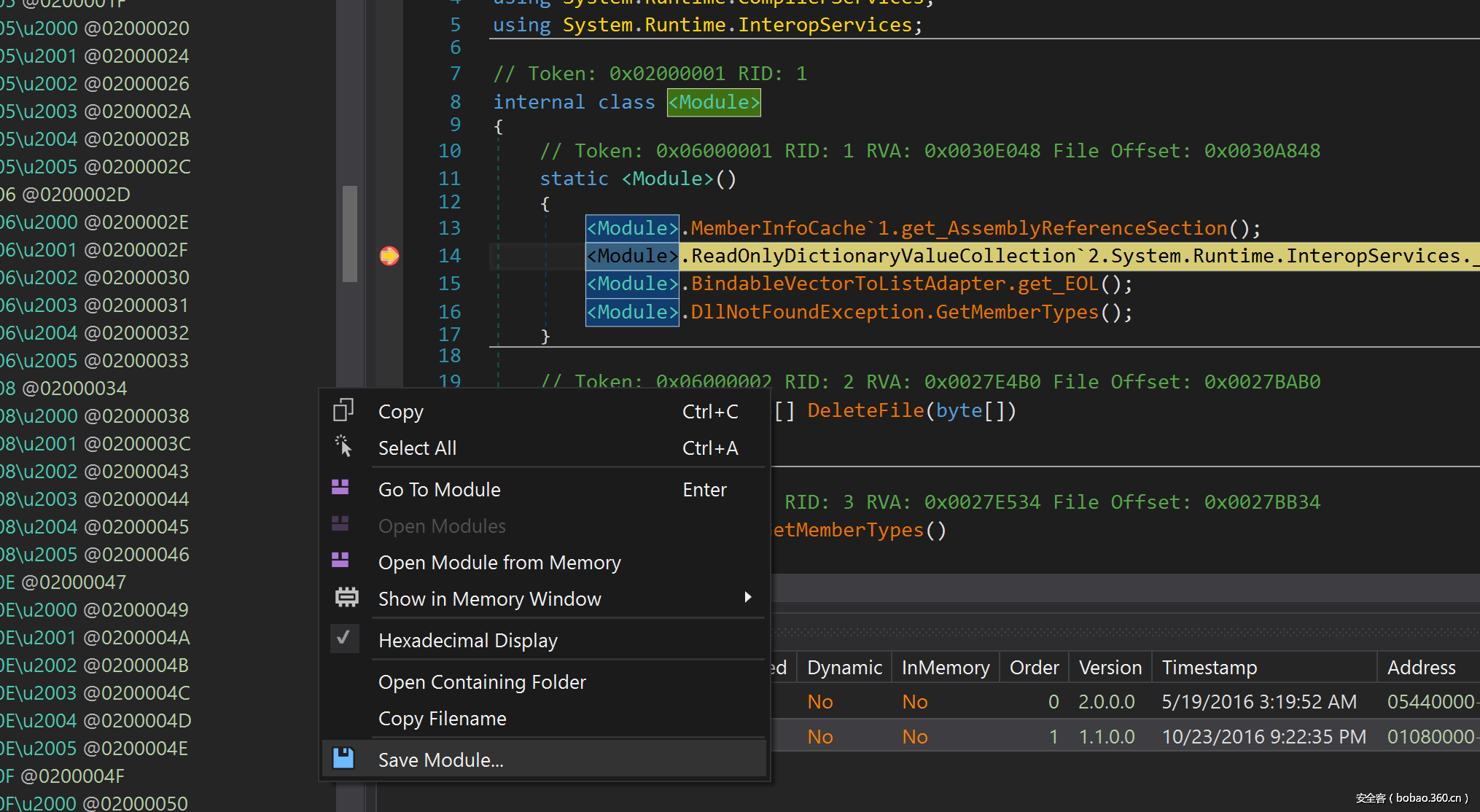Click the DeleteFile method name in code

(865, 410)
